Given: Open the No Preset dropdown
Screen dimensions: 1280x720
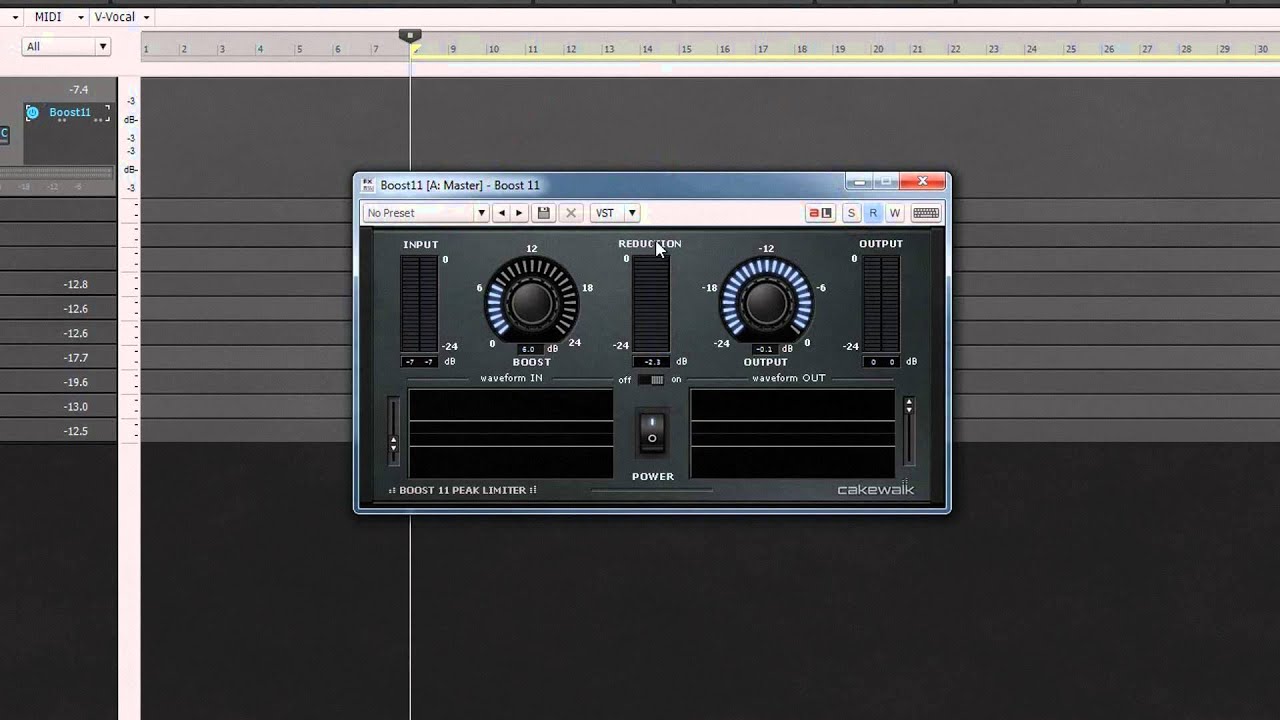Looking at the screenshot, I should point(425,213).
